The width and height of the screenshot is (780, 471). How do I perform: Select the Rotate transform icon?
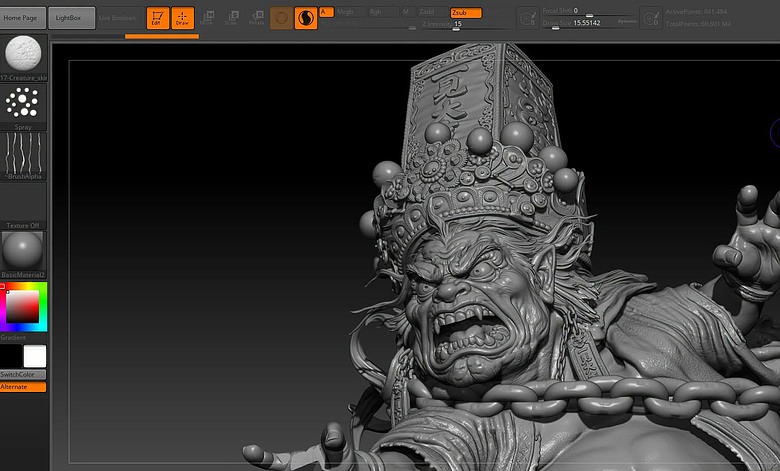coord(256,18)
